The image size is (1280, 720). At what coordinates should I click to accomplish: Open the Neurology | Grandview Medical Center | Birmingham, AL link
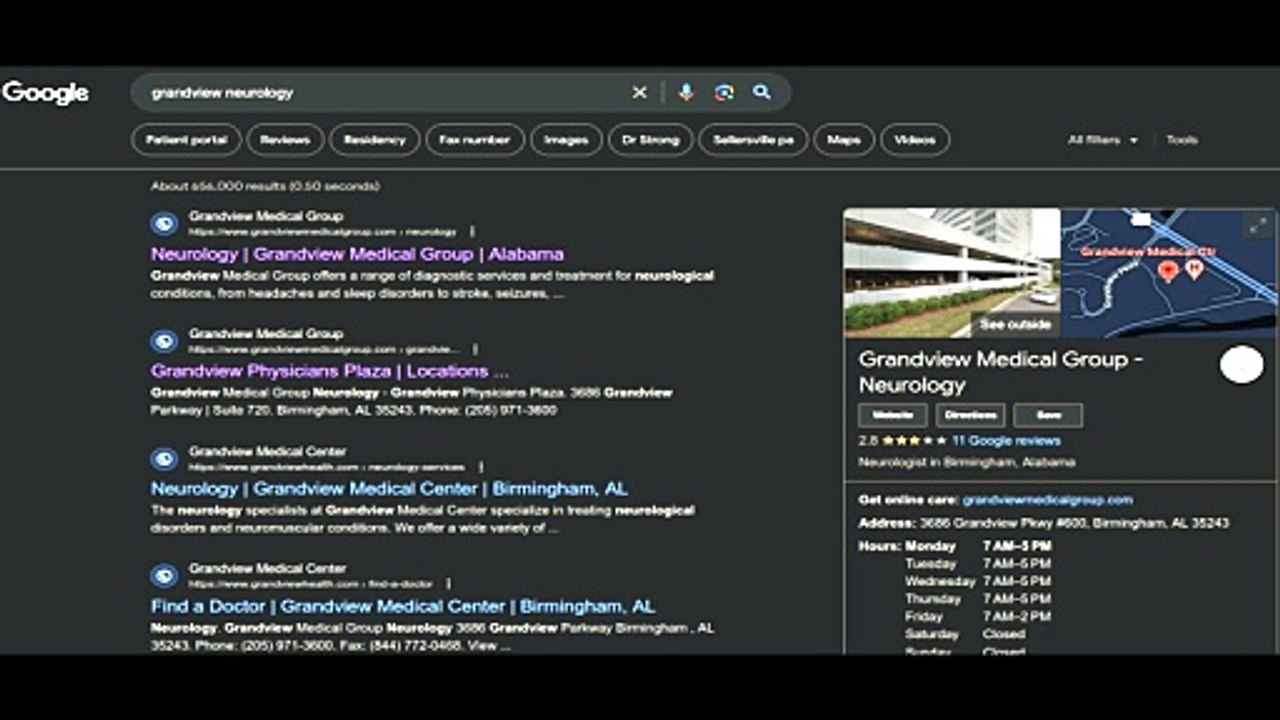click(389, 489)
